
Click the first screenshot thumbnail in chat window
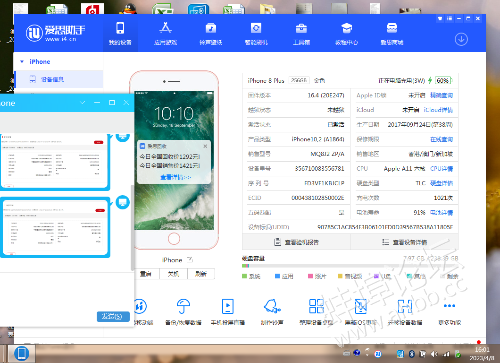point(54,161)
